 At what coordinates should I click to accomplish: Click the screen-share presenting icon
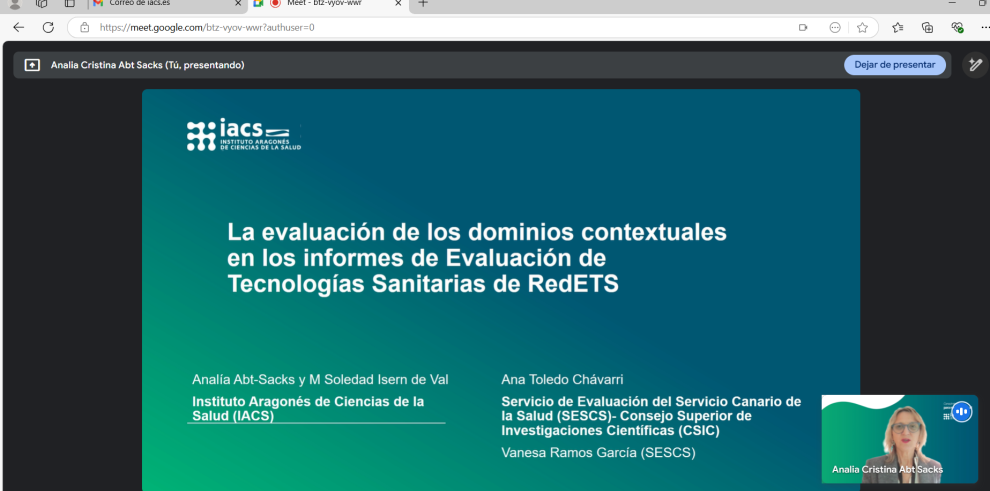pyautogui.click(x=32, y=65)
